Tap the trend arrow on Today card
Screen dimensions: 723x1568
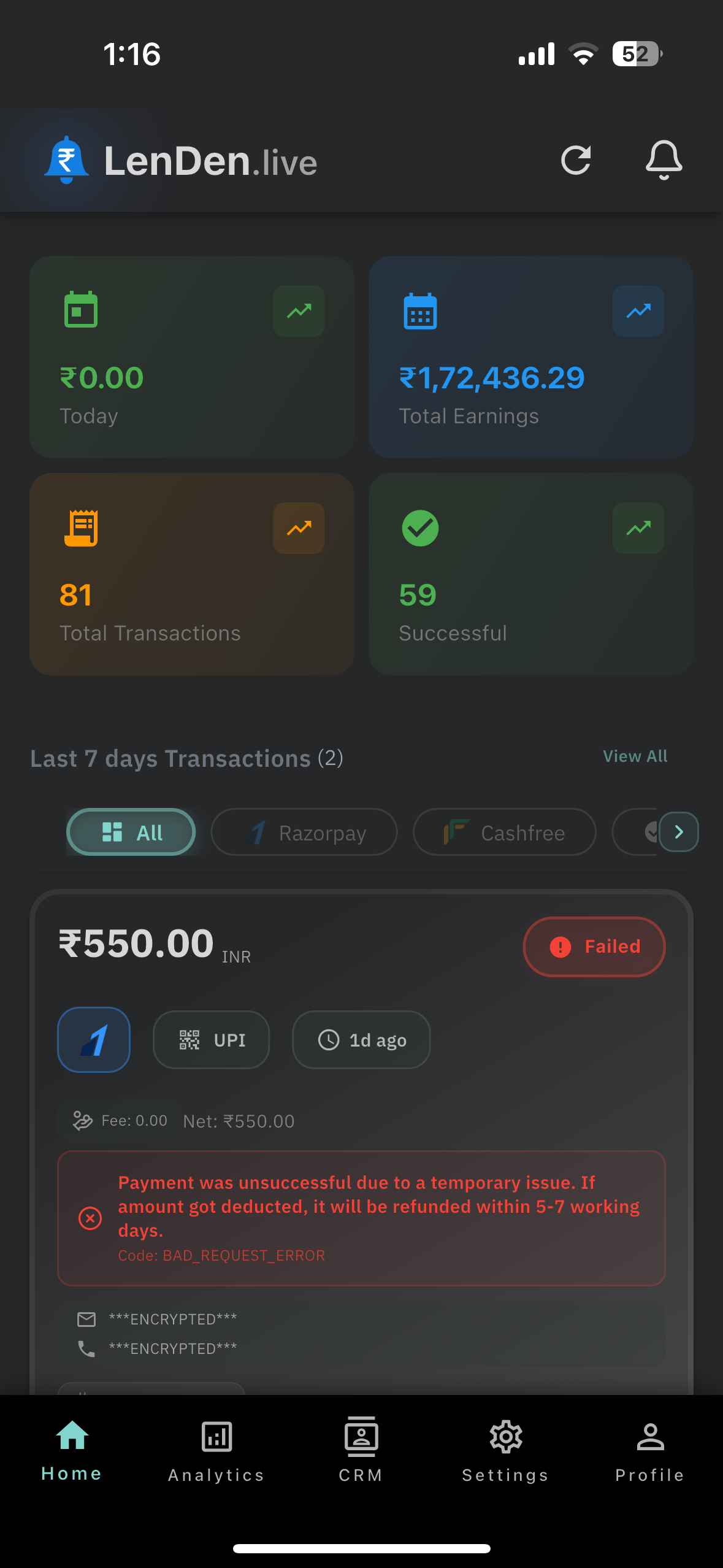click(299, 311)
